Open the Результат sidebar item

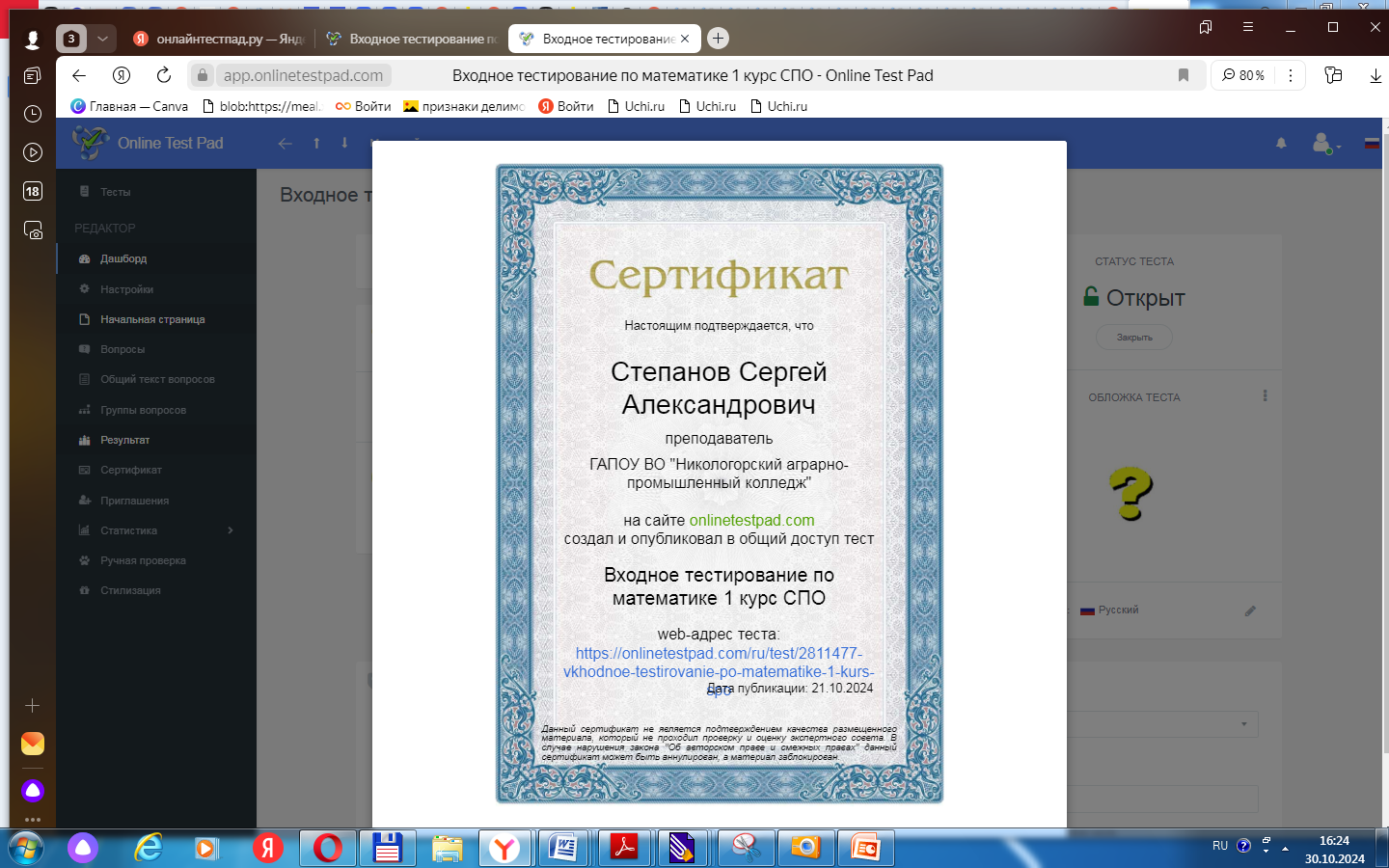click(x=124, y=440)
